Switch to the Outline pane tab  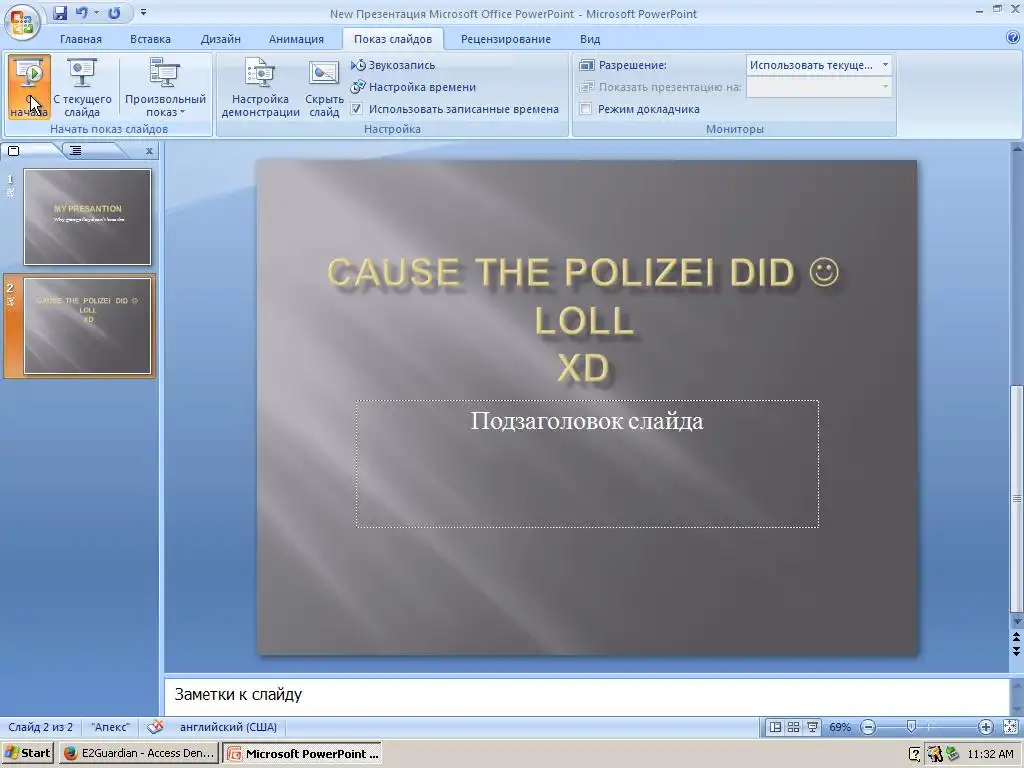(76, 151)
